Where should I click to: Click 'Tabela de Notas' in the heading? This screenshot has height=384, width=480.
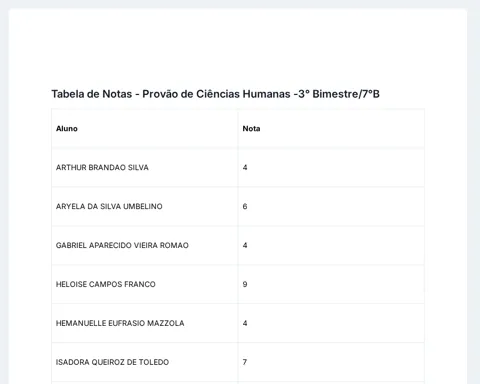point(92,94)
